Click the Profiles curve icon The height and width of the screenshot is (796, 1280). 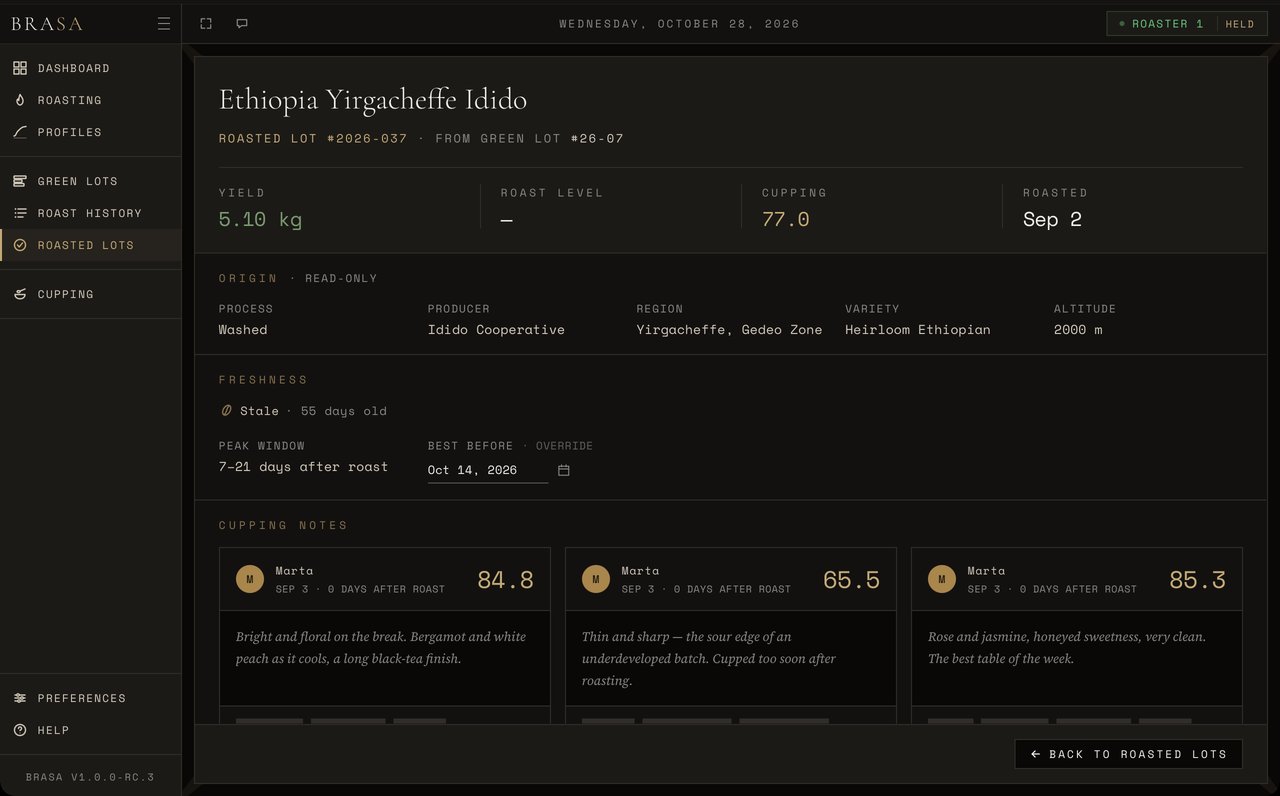pos(20,132)
